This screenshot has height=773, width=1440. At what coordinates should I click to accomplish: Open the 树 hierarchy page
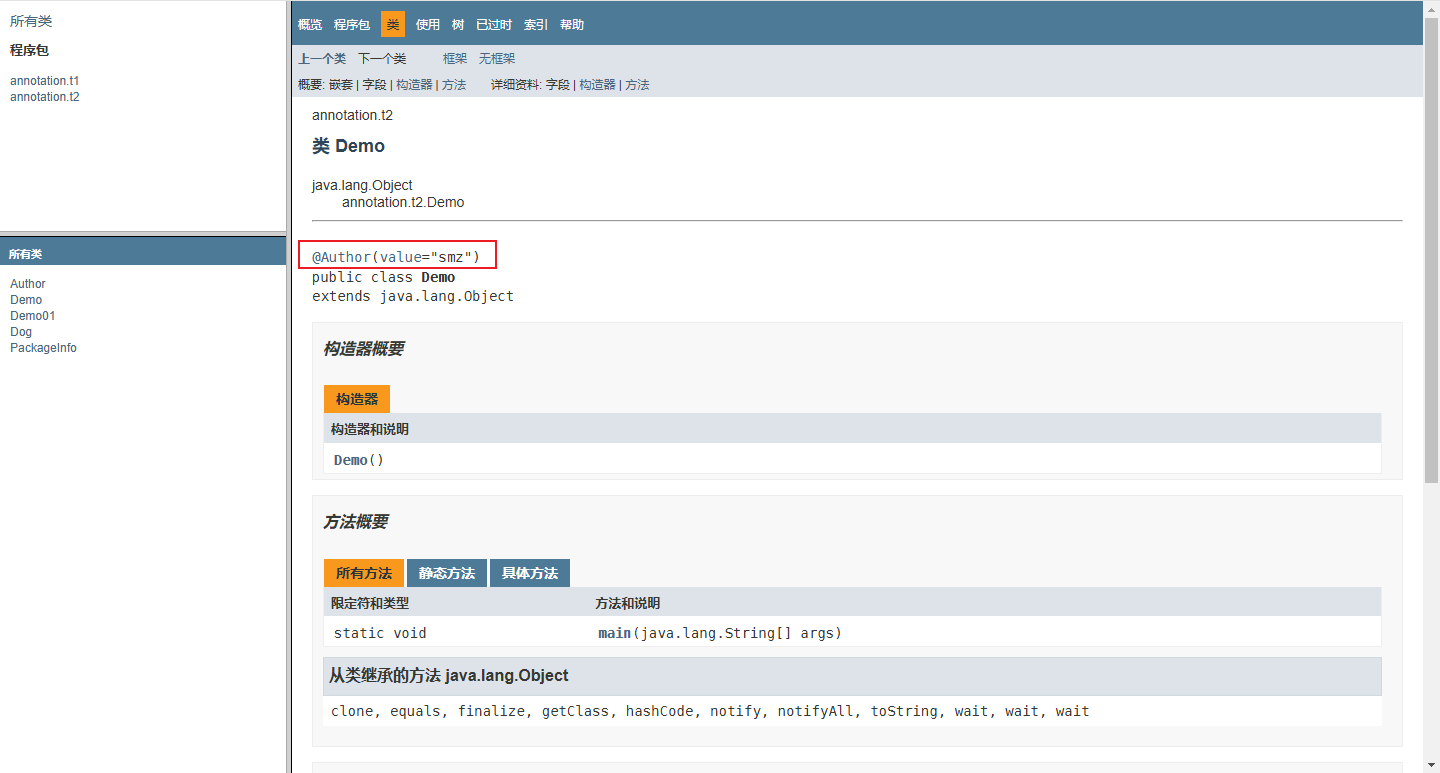[458, 24]
